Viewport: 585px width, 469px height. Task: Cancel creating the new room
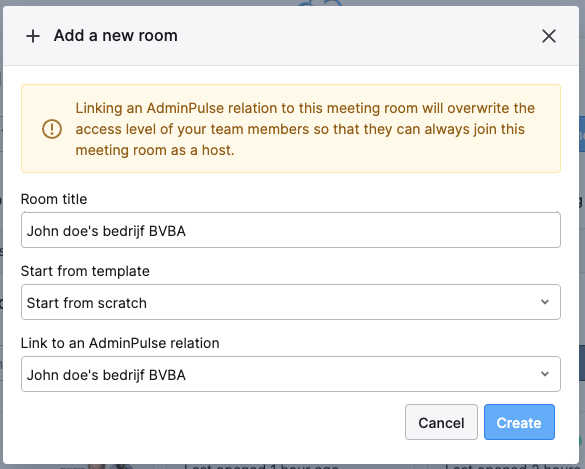pyautogui.click(x=441, y=422)
